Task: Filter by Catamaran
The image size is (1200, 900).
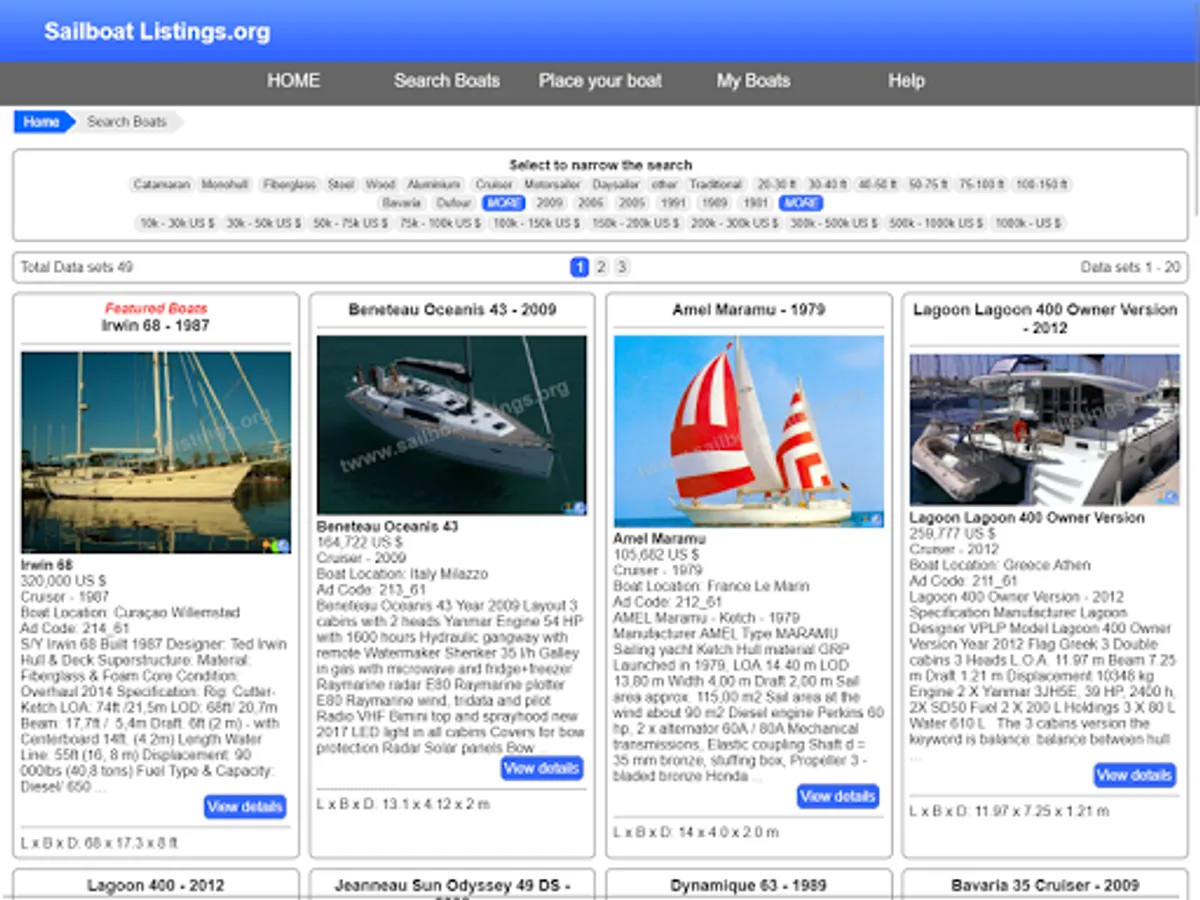Action: 162,185
